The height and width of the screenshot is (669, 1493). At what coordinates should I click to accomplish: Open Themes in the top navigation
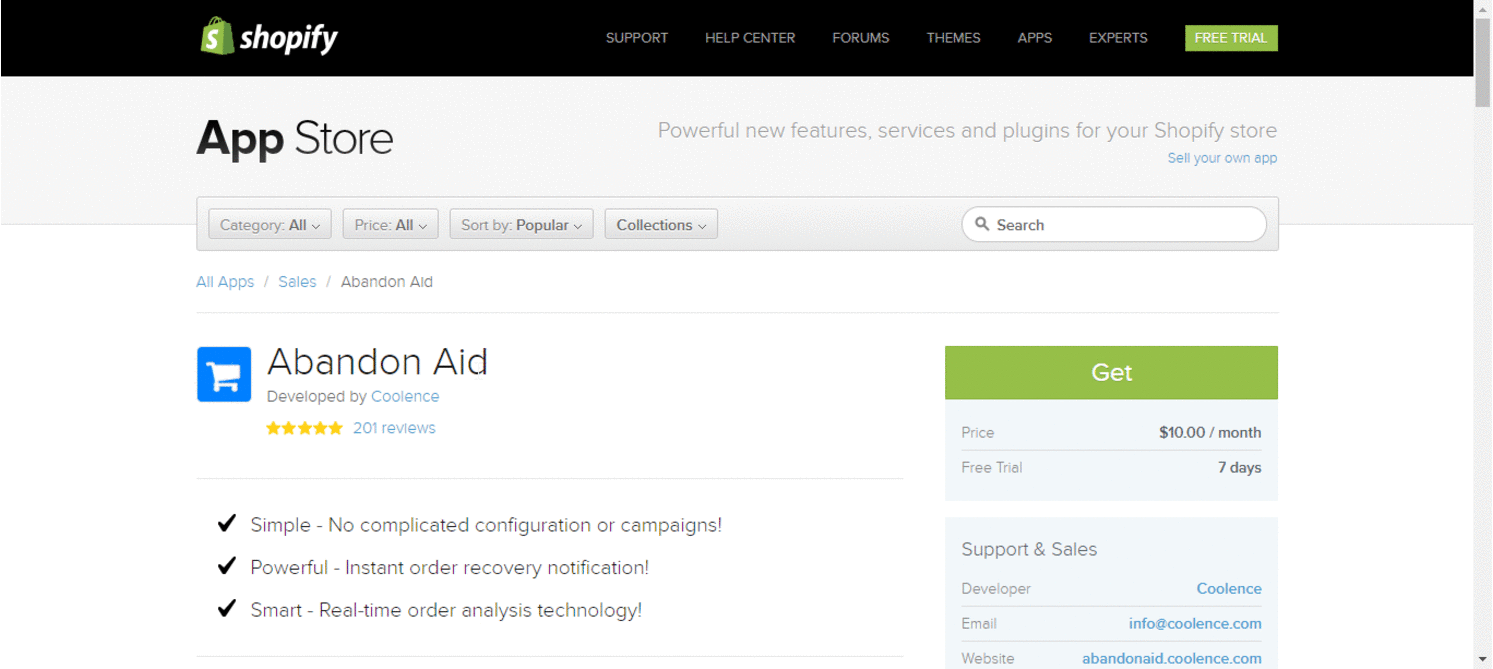[953, 38]
